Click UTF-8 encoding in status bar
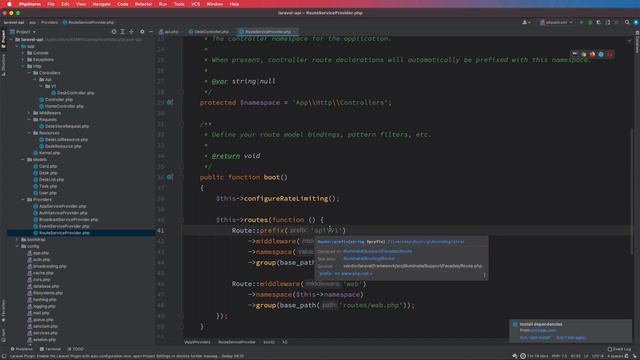 point(598,356)
